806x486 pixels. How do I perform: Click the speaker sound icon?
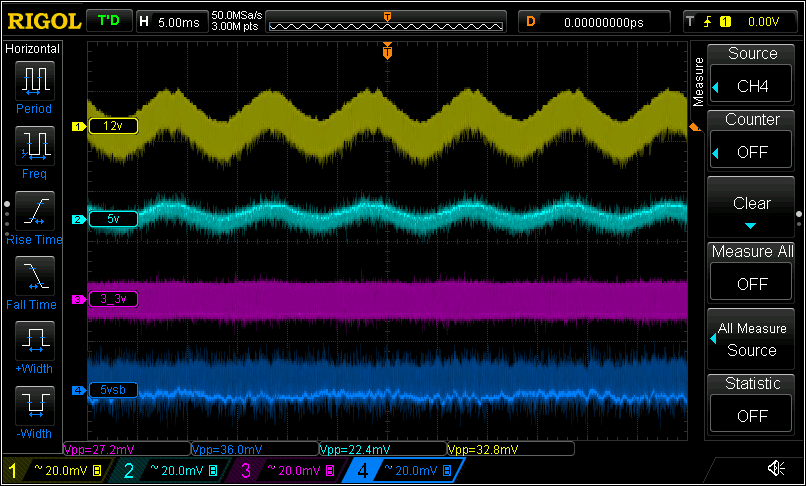coord(776,468)
